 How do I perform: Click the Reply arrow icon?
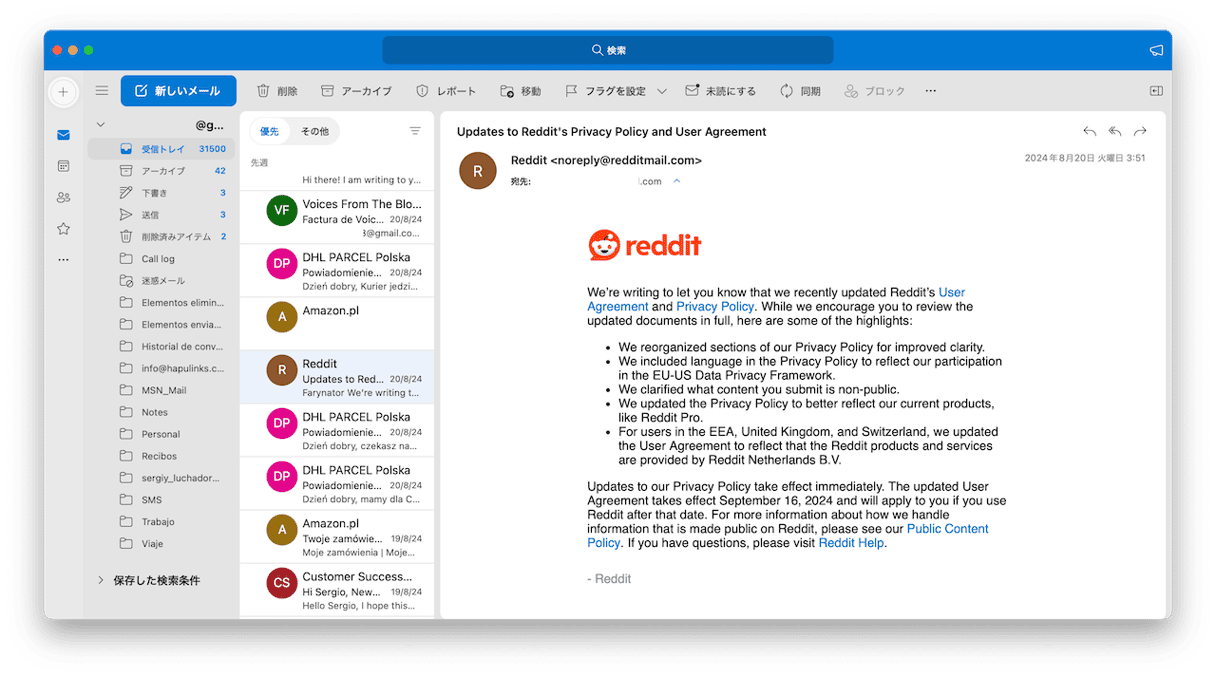[x=1090, y=132]
